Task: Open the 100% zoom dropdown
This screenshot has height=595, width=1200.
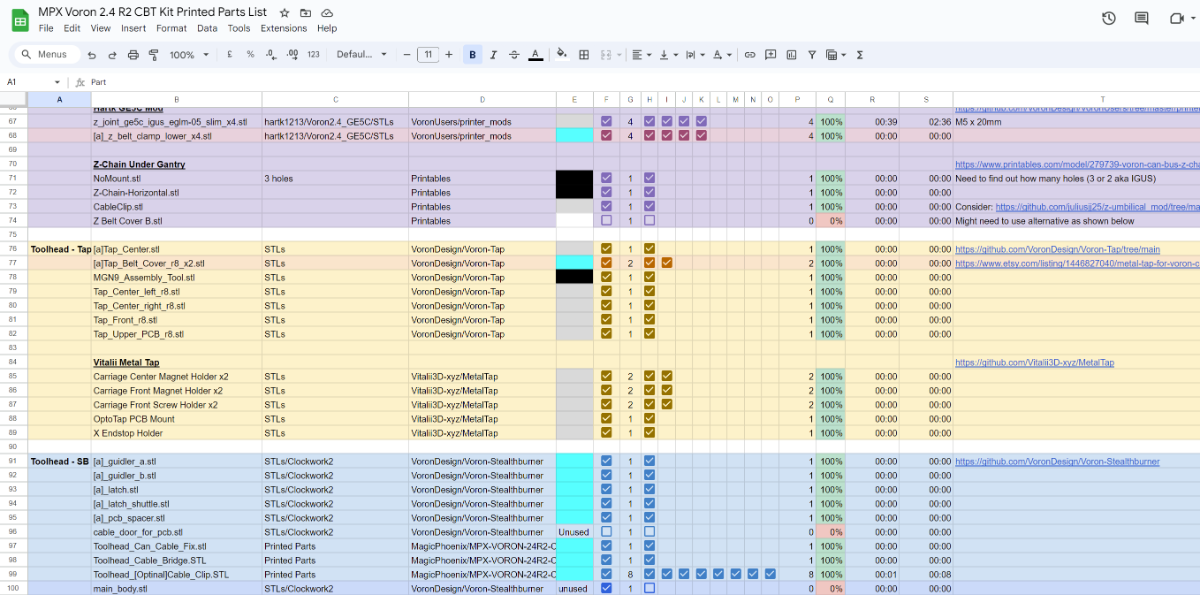Action: tap(187, 55)
